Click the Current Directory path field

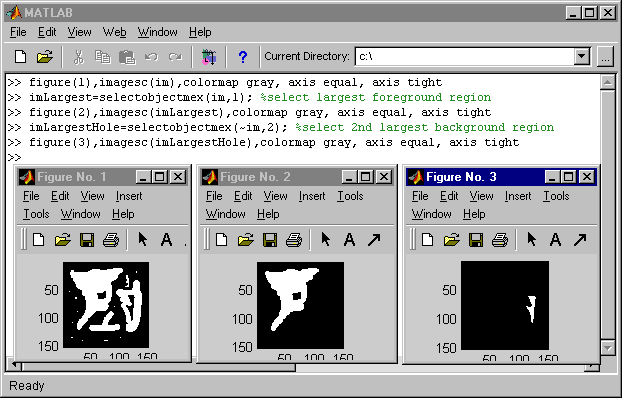465,56
